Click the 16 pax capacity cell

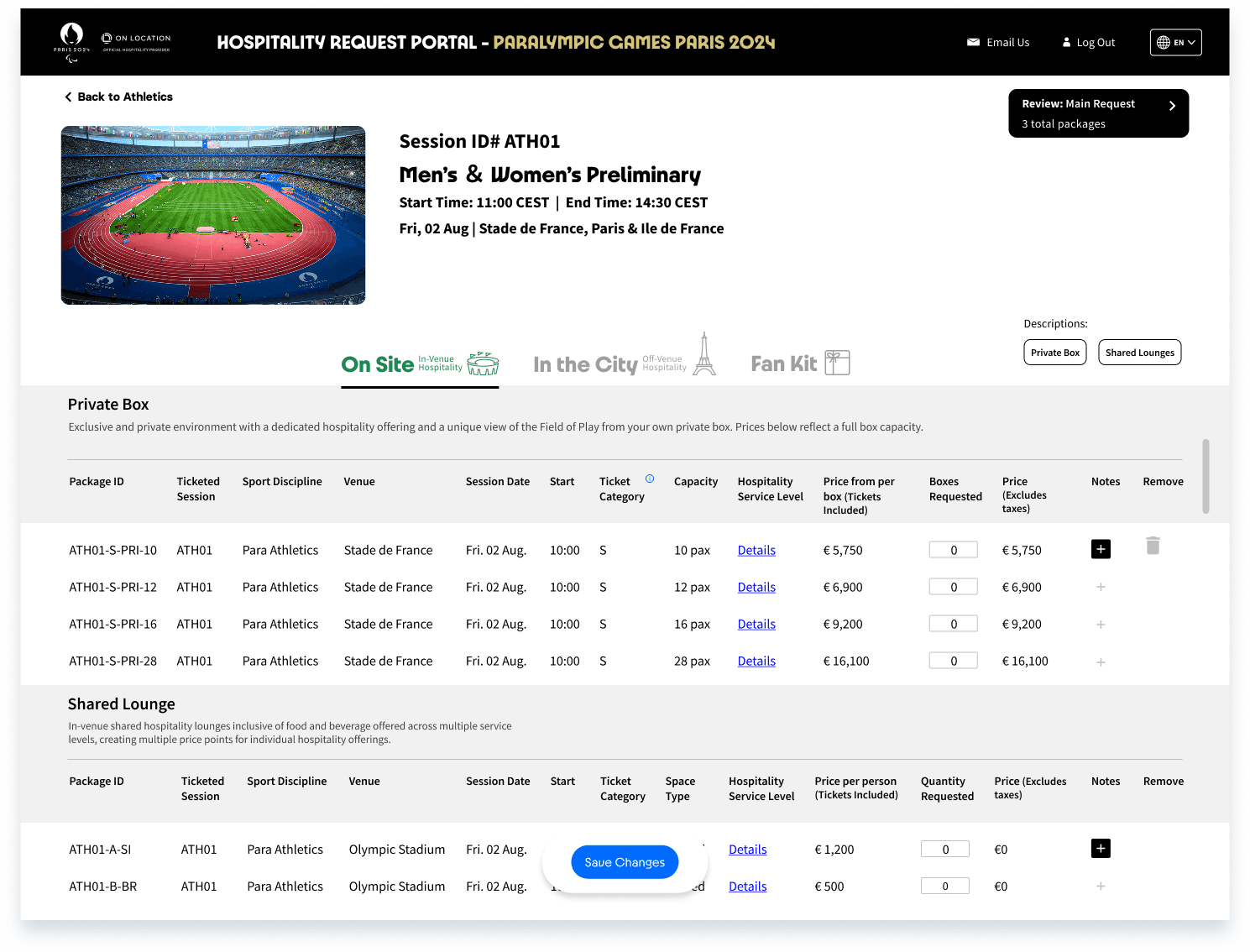pos(692,624)
